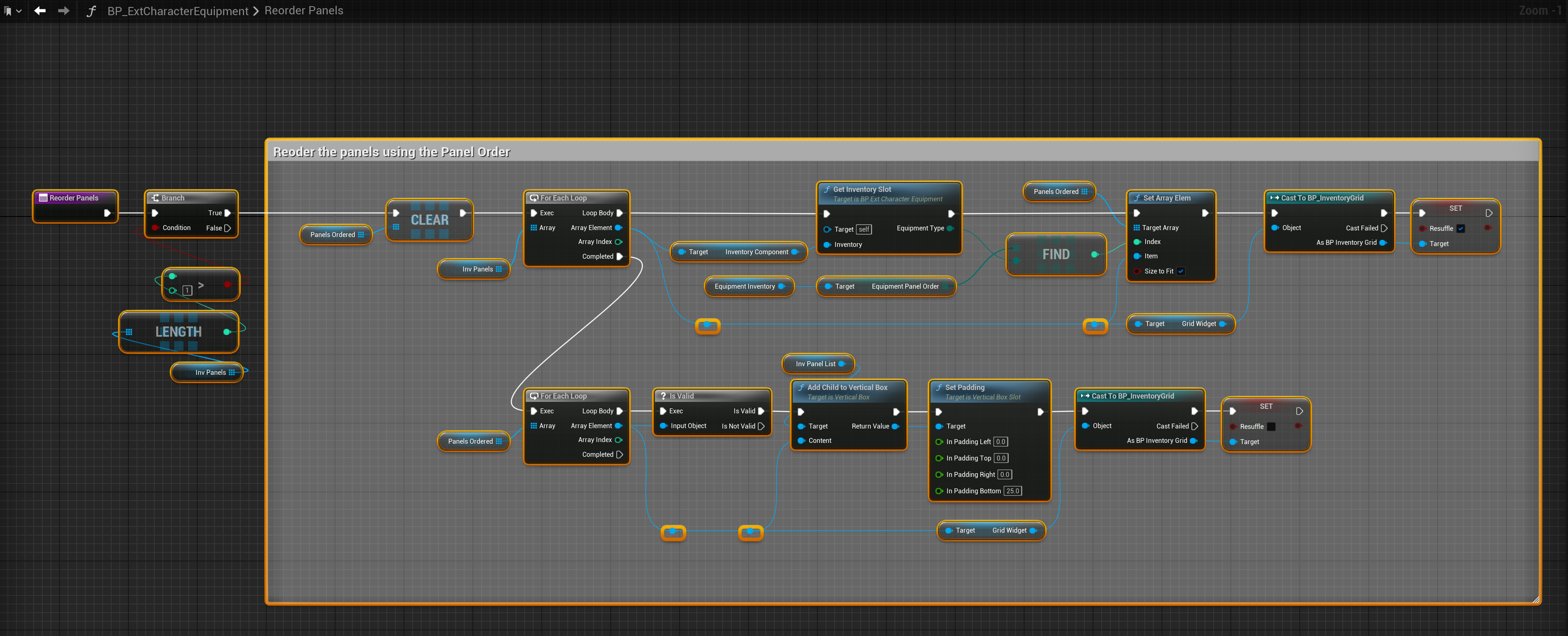Edit the In Padding Bottom 25.0 value field
The image size is (1568, 636).
click(1013, 491)
